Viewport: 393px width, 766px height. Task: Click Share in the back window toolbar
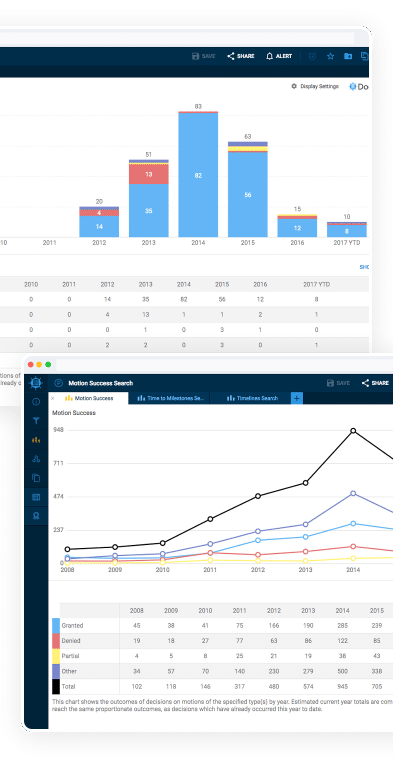tap(240, 56)
